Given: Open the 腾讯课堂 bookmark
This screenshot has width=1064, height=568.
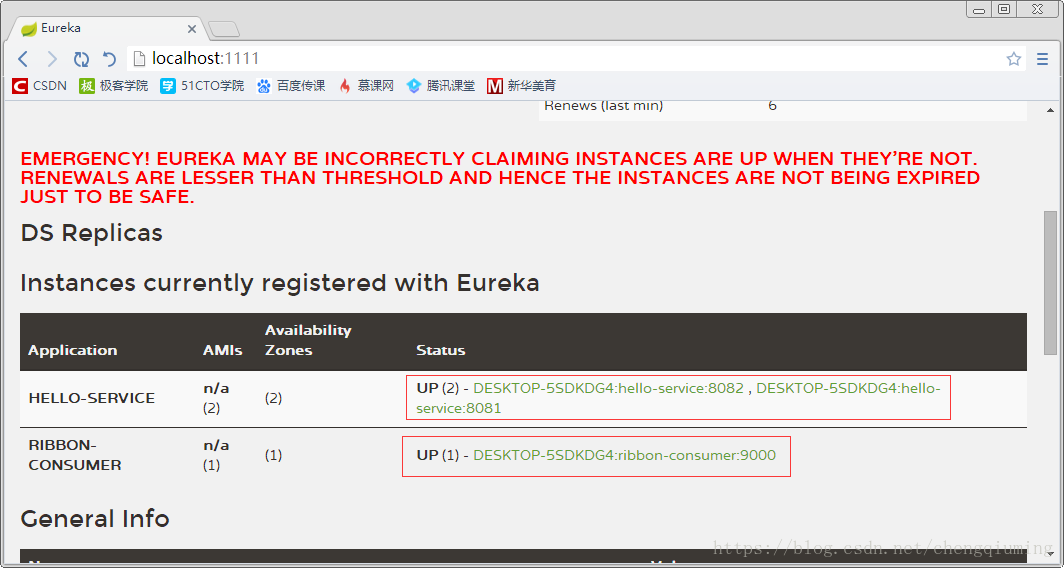Looking at the screenshot, I should (440, 86).
